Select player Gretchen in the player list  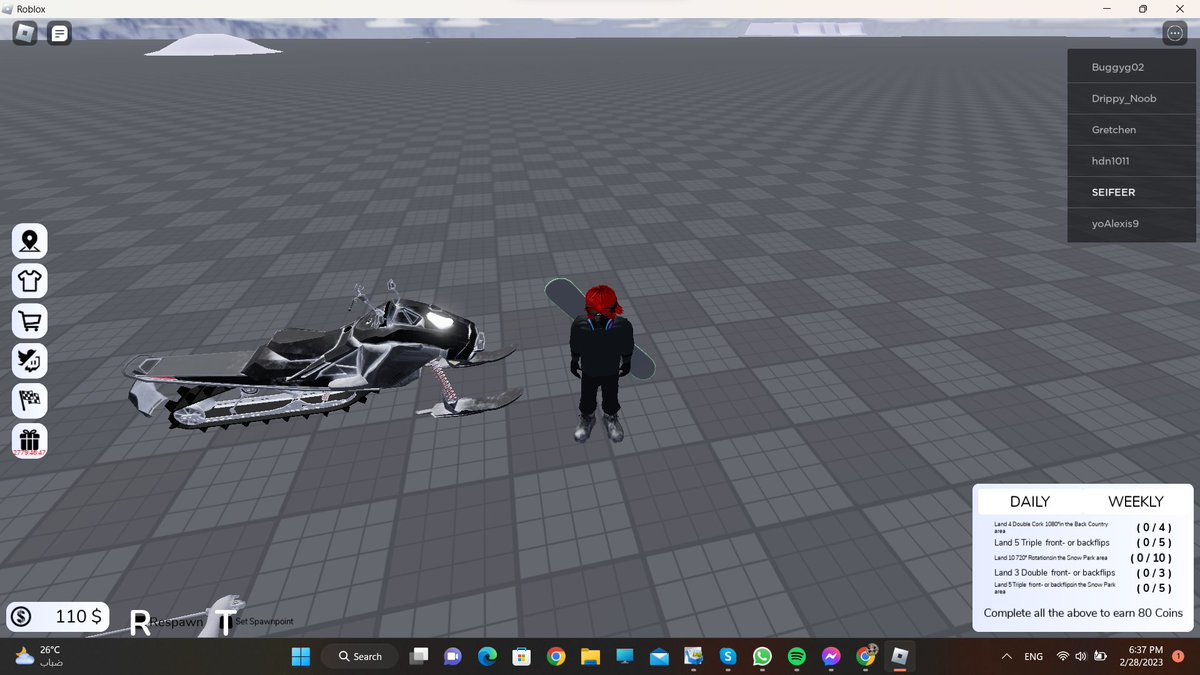tap(1131, 129)
